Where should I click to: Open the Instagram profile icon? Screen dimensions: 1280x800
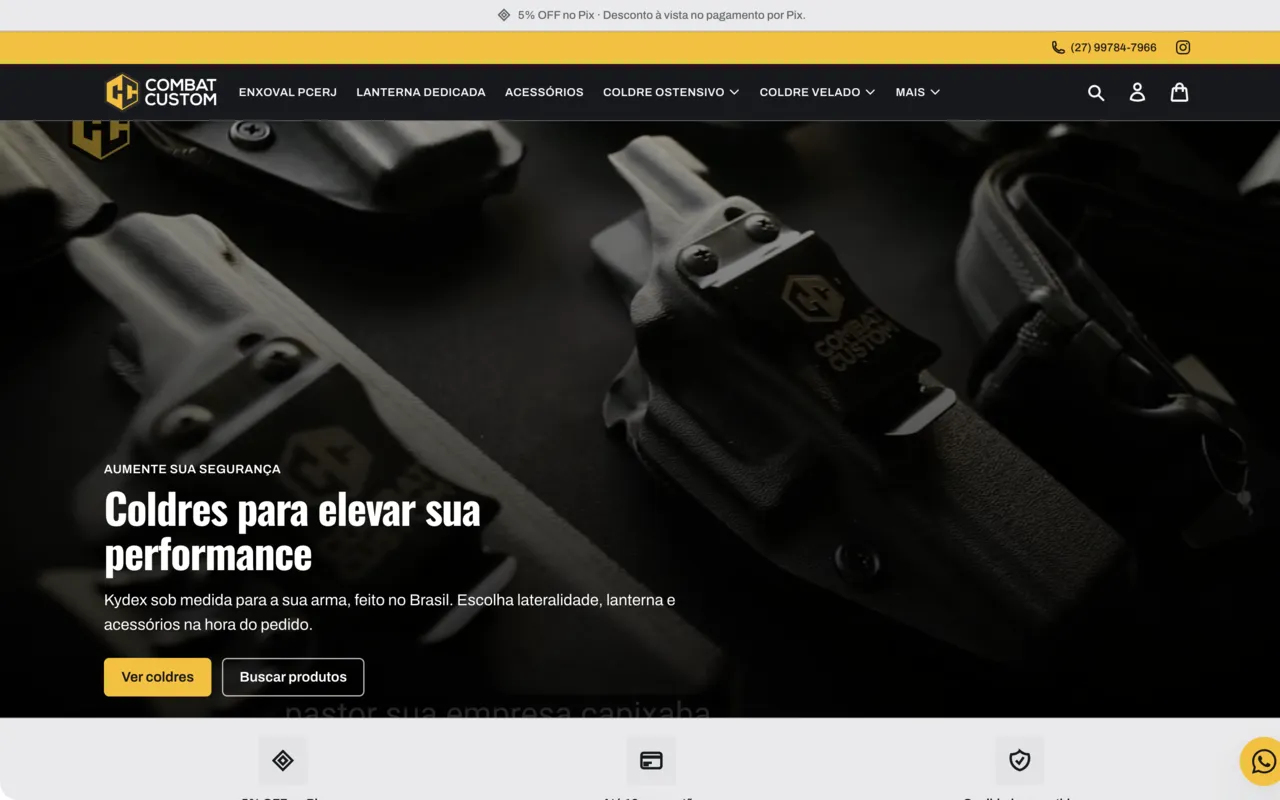pos(1183,47)
